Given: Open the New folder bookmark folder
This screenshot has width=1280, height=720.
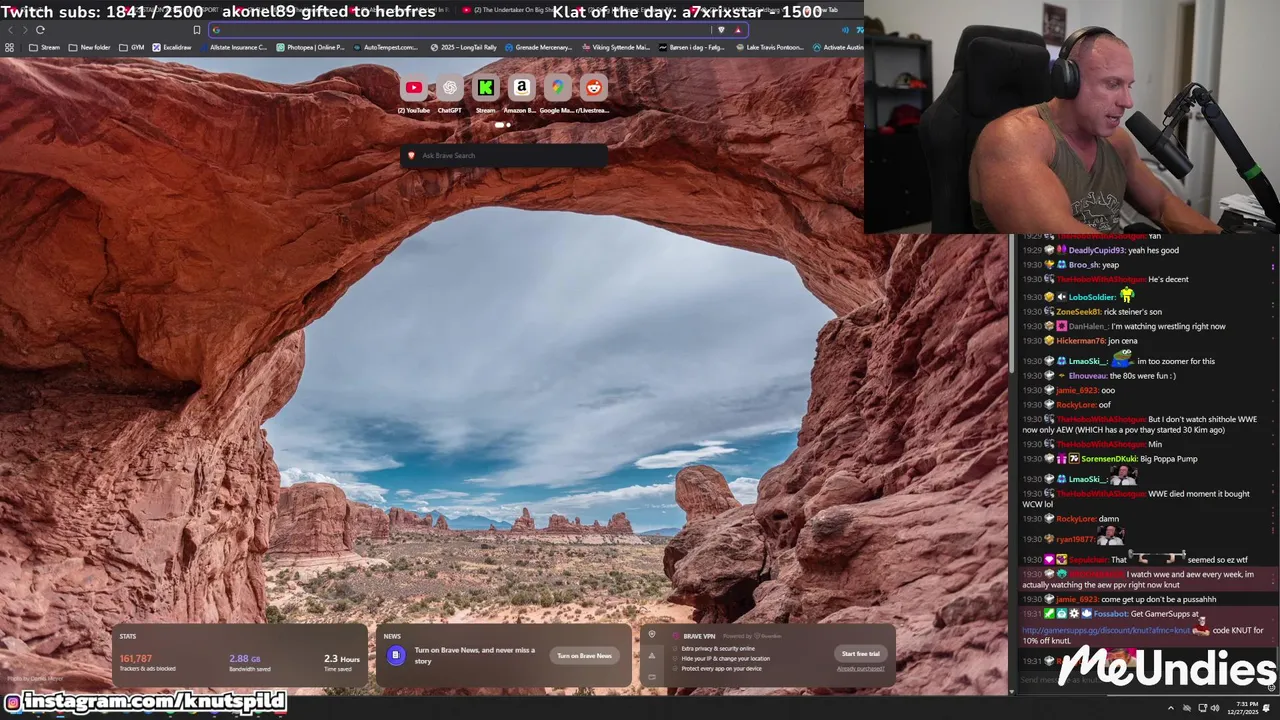Looking at the screenshot, I should (90, 47).
